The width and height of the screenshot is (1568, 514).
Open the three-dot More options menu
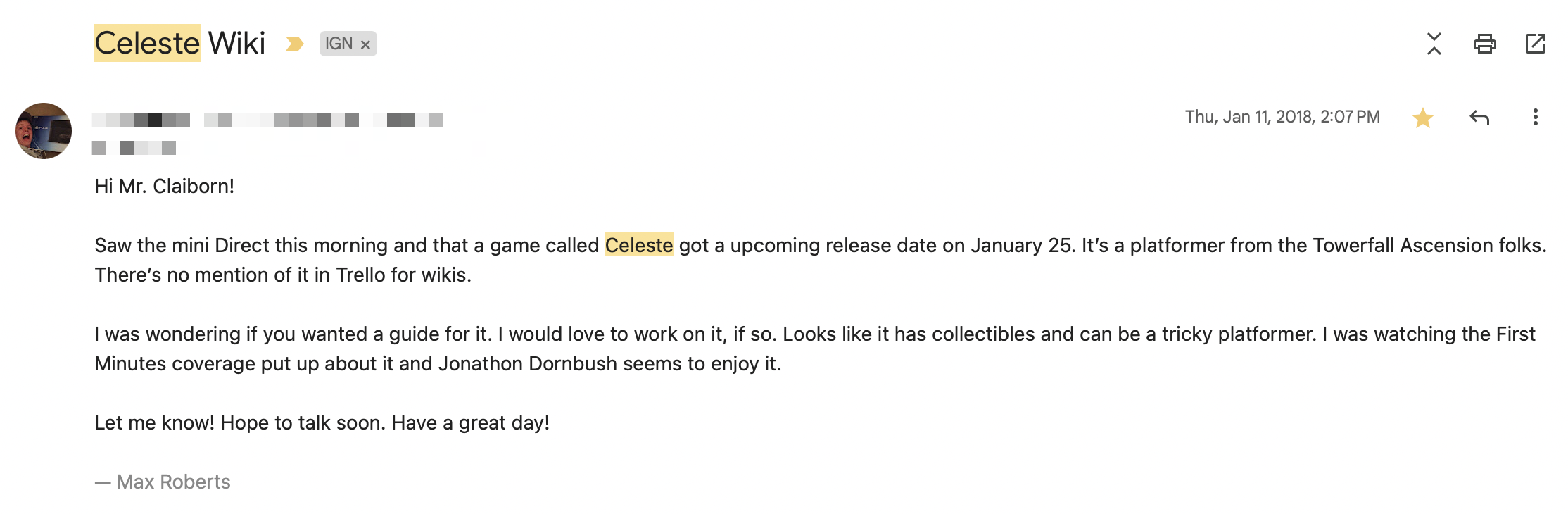click(1535, 118)
